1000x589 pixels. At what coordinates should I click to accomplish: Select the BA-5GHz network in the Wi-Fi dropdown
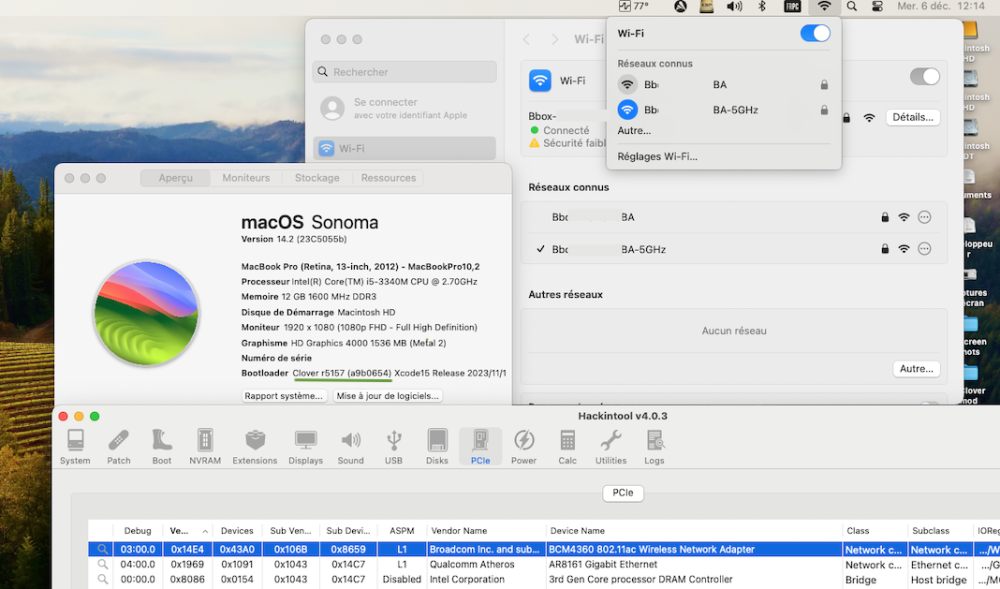click(723, 110)
